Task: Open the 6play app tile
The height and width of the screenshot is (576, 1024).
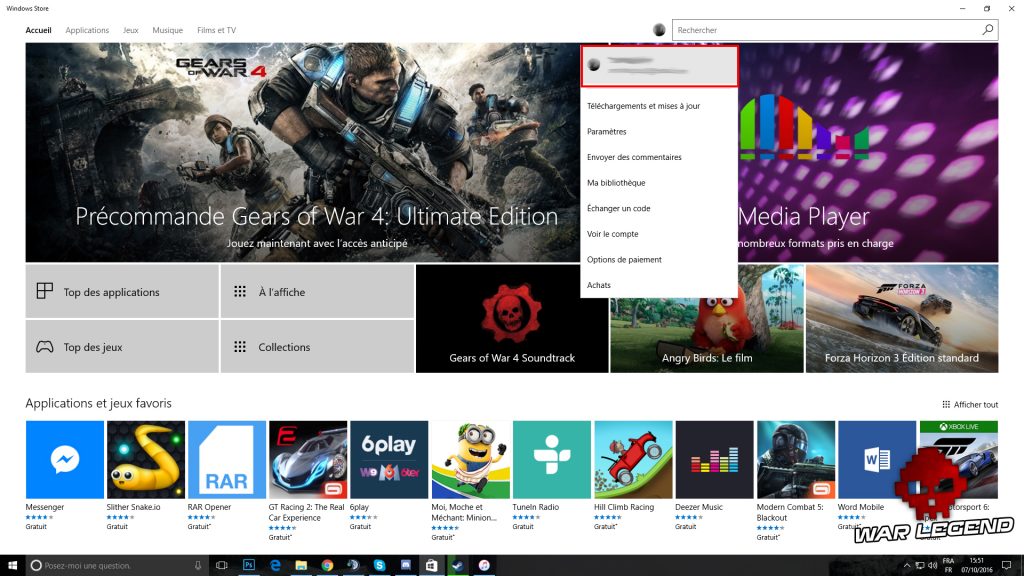Action: pyautogui.click(x=389, y=459)
